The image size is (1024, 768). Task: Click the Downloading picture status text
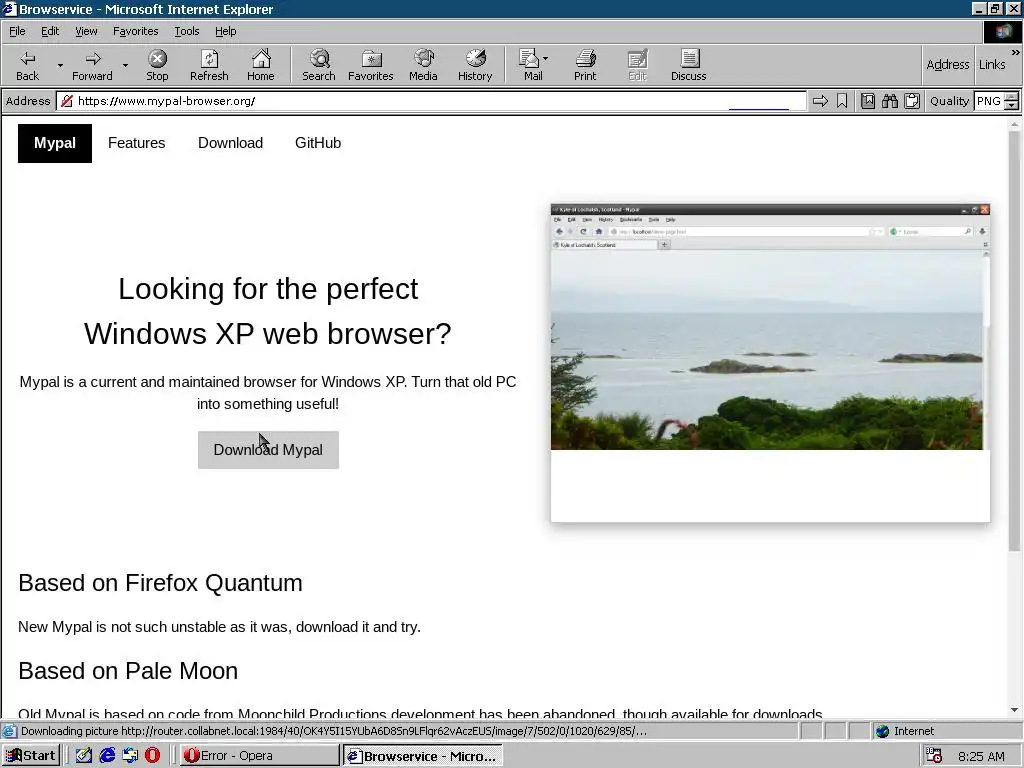(334, 731)
